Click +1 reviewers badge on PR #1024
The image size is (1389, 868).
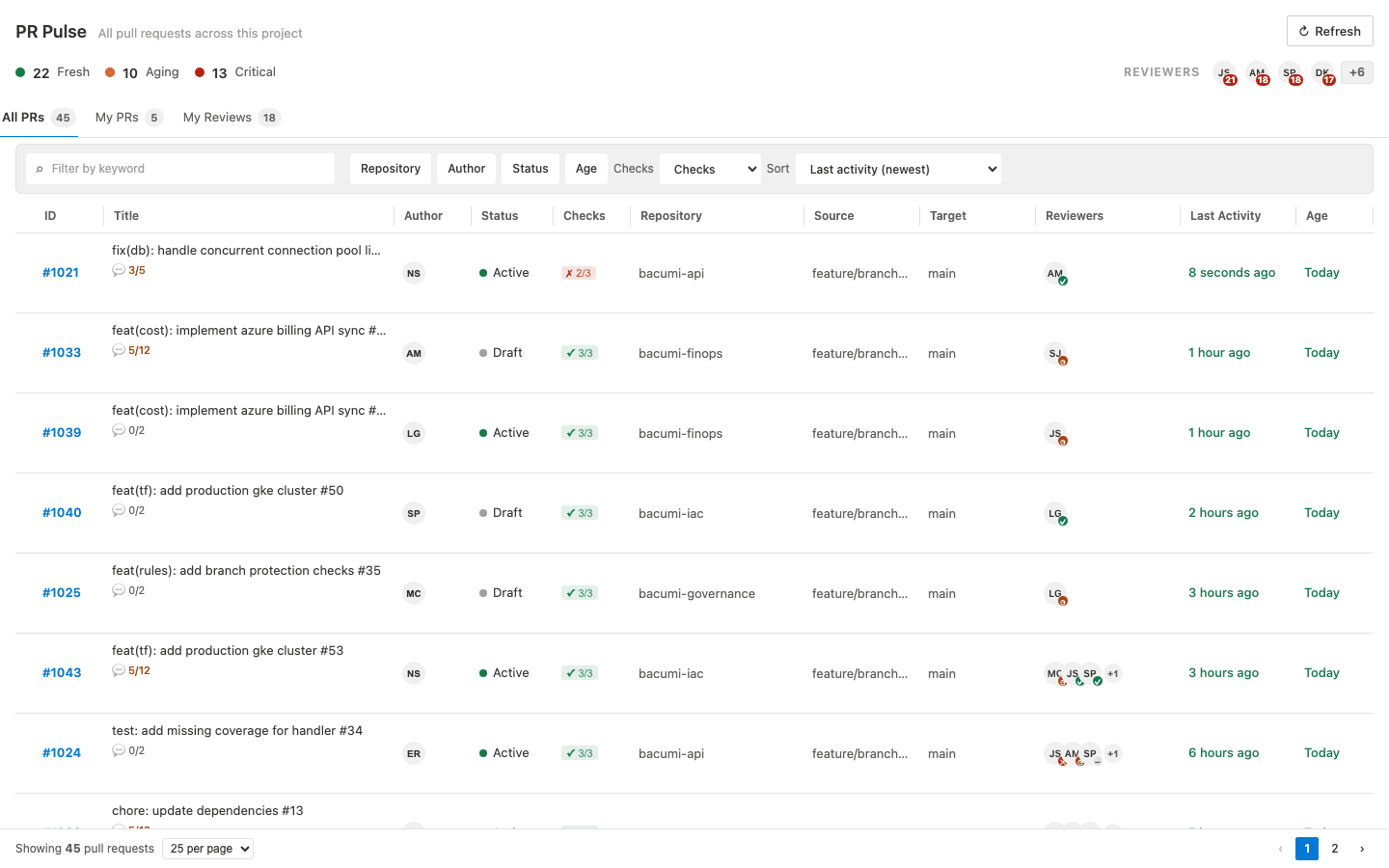pos(1112,753)
